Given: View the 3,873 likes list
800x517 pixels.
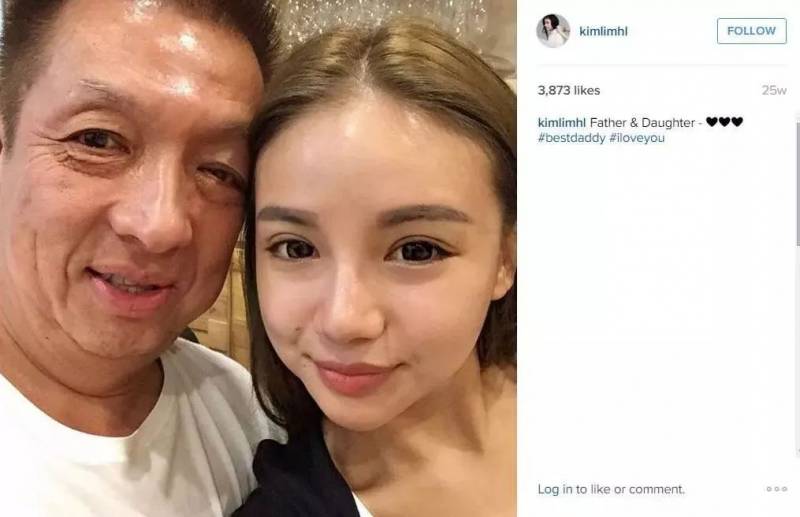Looking at the screenshot, I should tap(568, 90).
